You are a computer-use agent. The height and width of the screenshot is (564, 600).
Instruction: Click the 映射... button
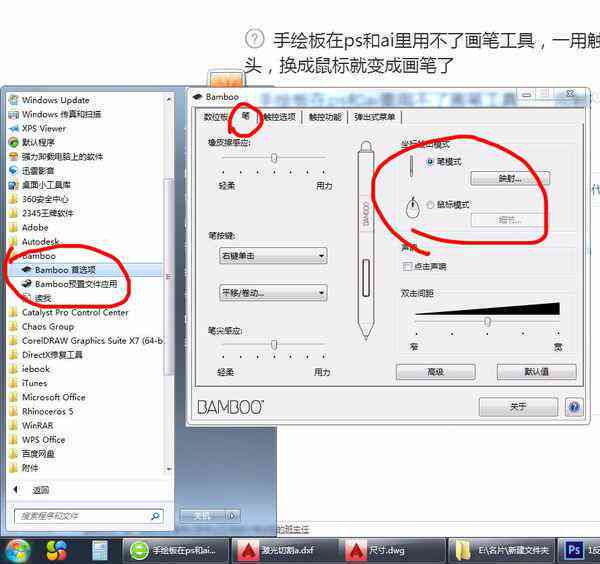[510, 178]
